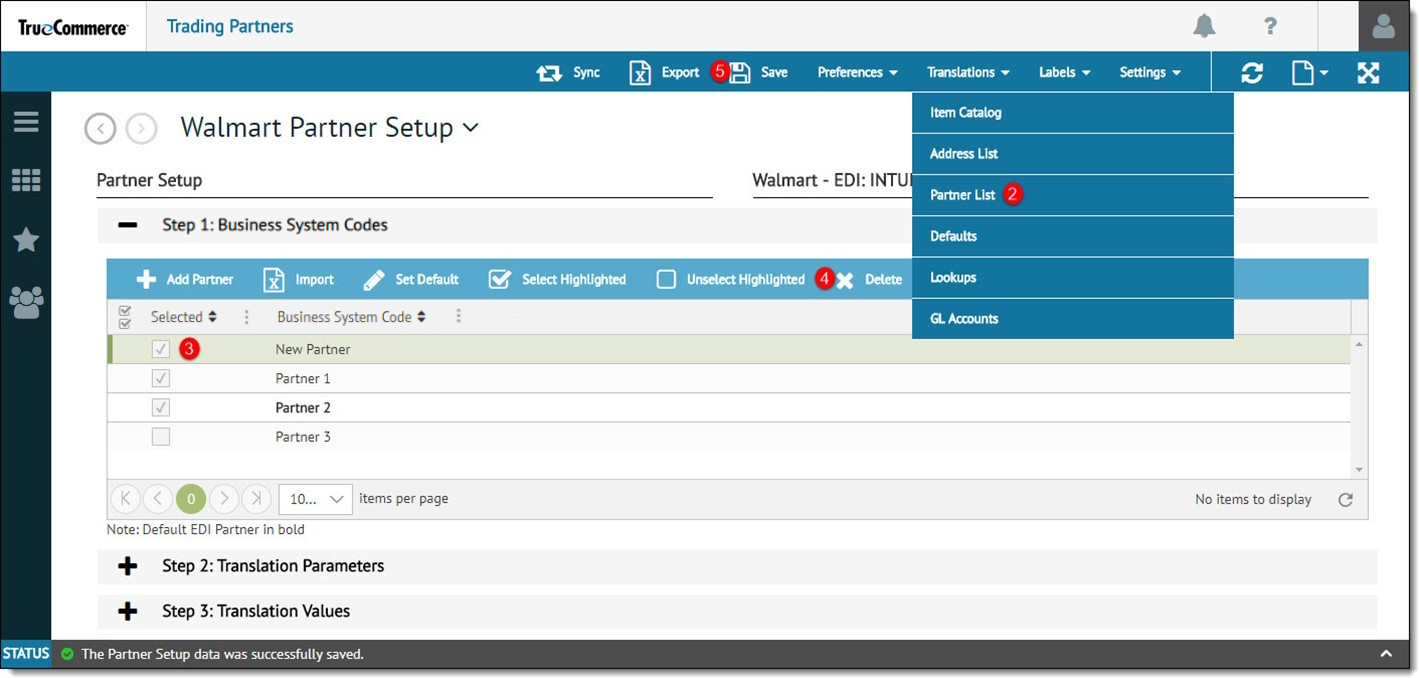This screenshot has height=678, width=1419.
Task: Open the Item Catalog menu entry
Action: tap(963, 112)
